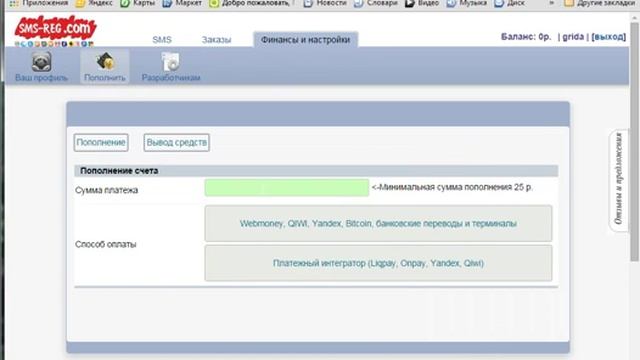Open the Добро пожаловать bookmark
Image resolution: width=640 pixels, height=360 pixels.
coord(251,3)
